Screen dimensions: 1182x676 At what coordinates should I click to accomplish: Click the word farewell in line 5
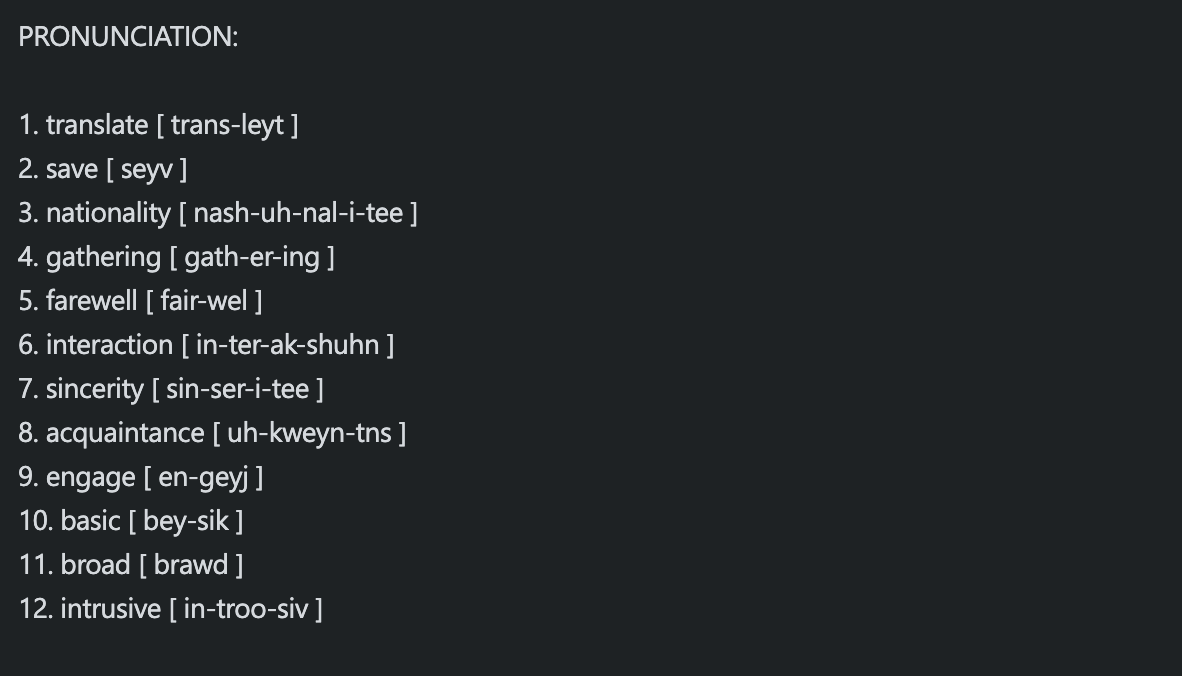click(91, 301)
